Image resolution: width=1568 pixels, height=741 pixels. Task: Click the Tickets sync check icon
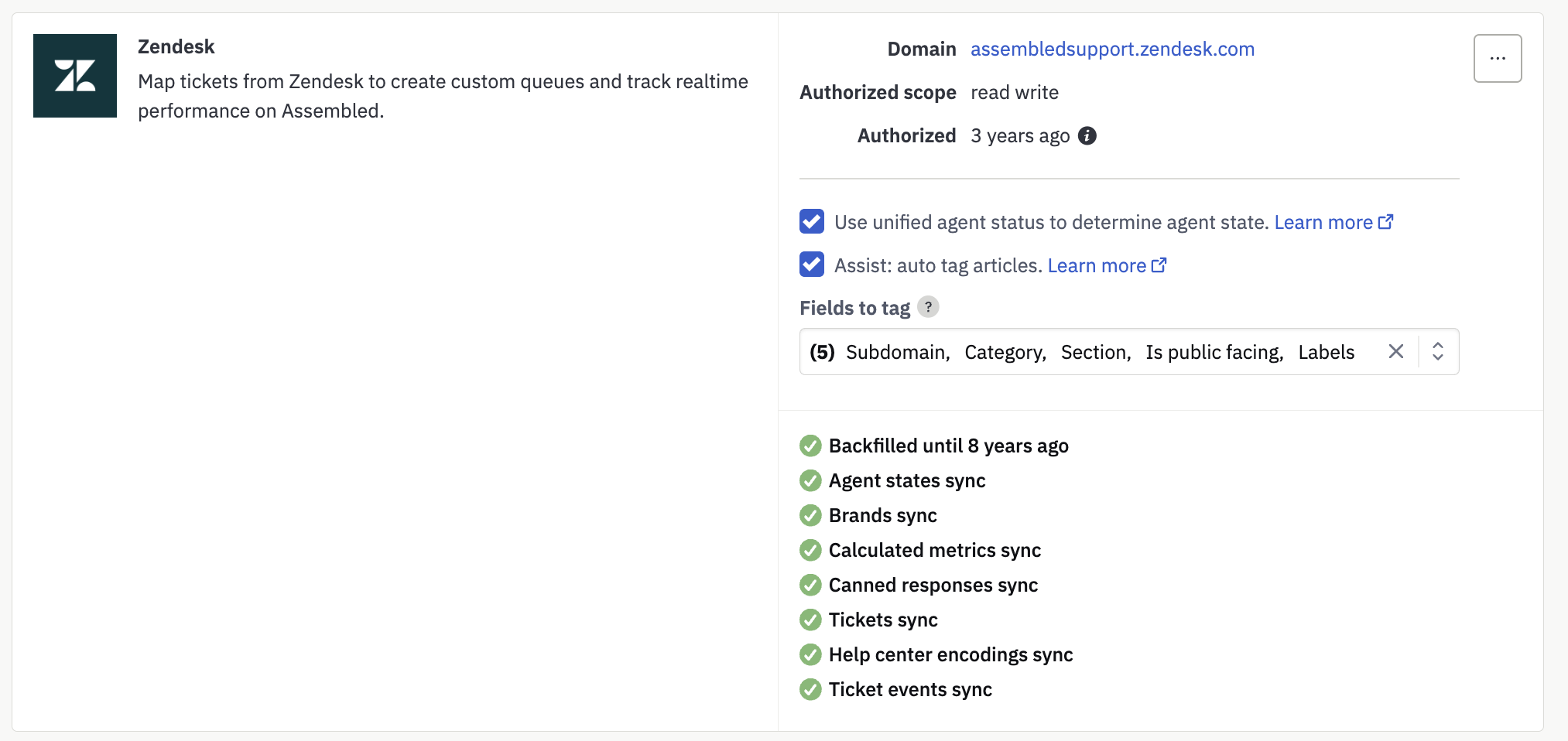810,620
